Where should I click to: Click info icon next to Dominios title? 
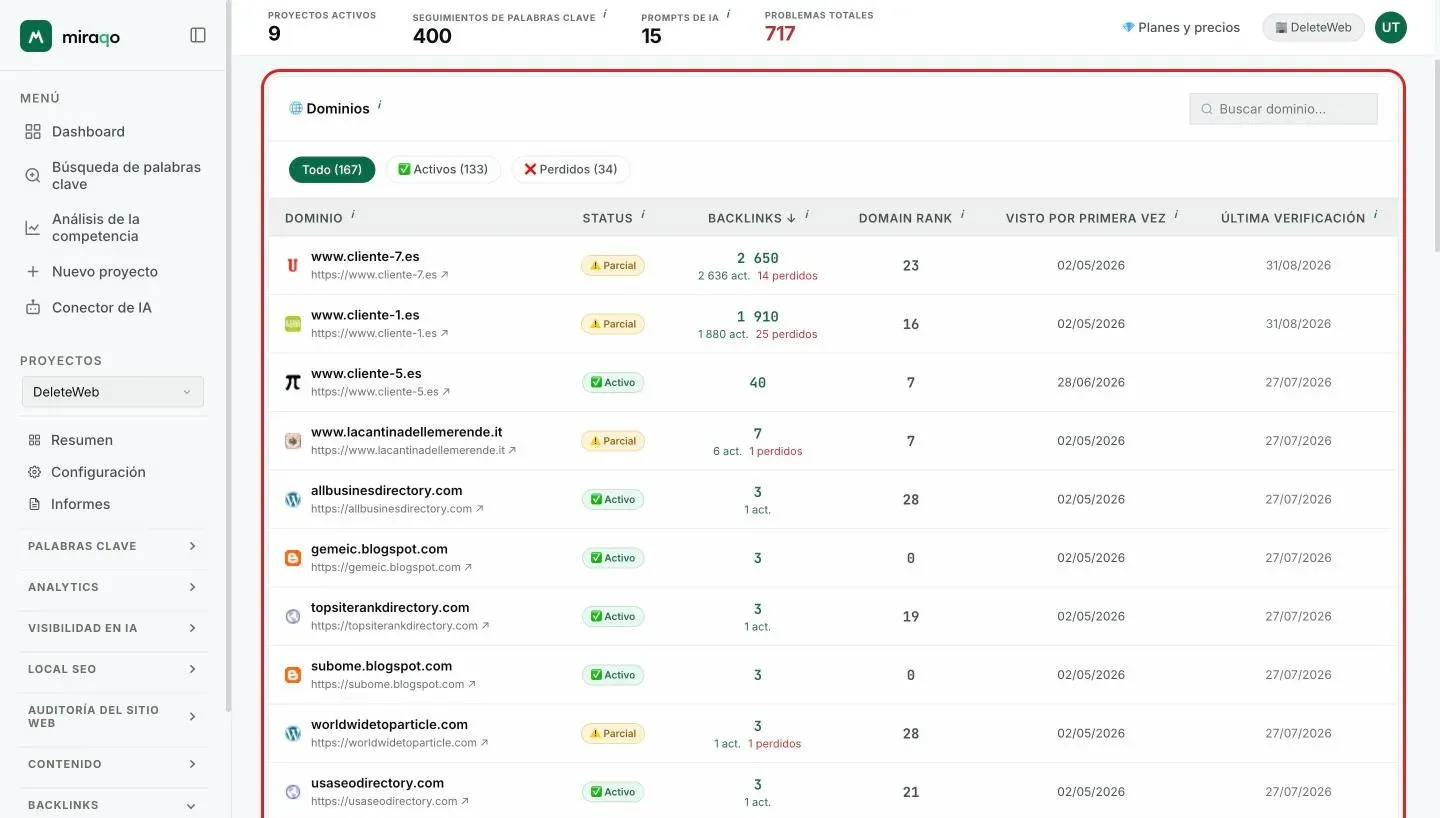coord(380,105)
